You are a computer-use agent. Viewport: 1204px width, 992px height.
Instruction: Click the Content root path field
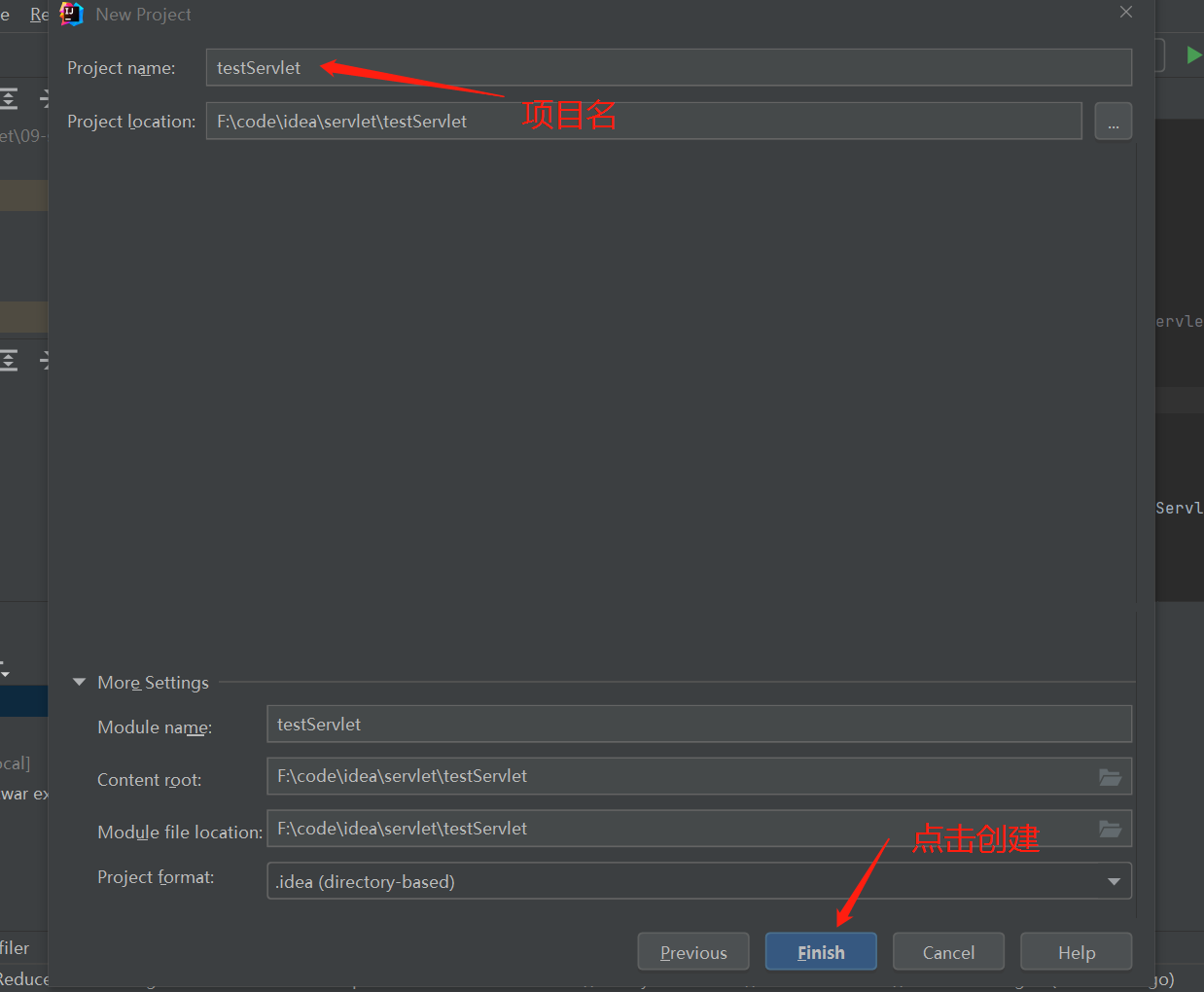(x=698, y=776)
